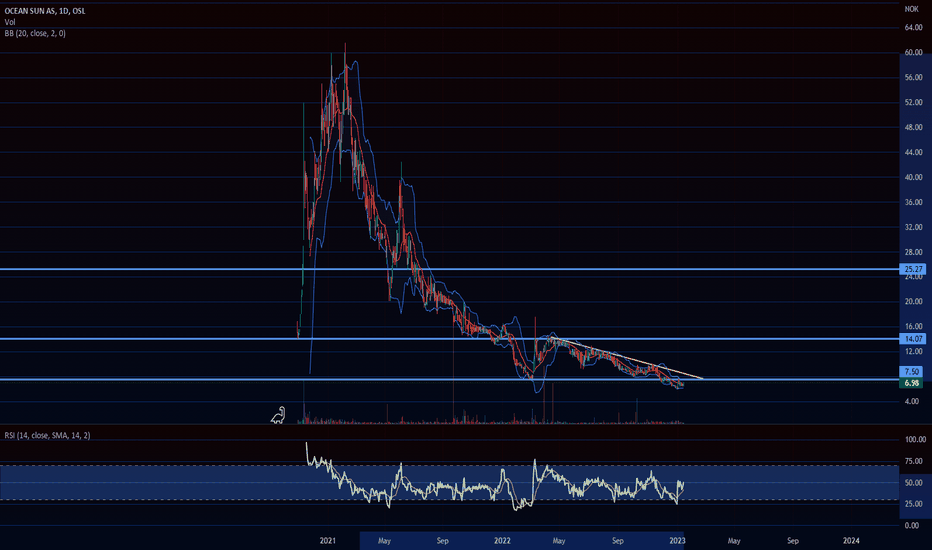
Task: Click the 75.00 RSI scale value
Action: point(914,461)
